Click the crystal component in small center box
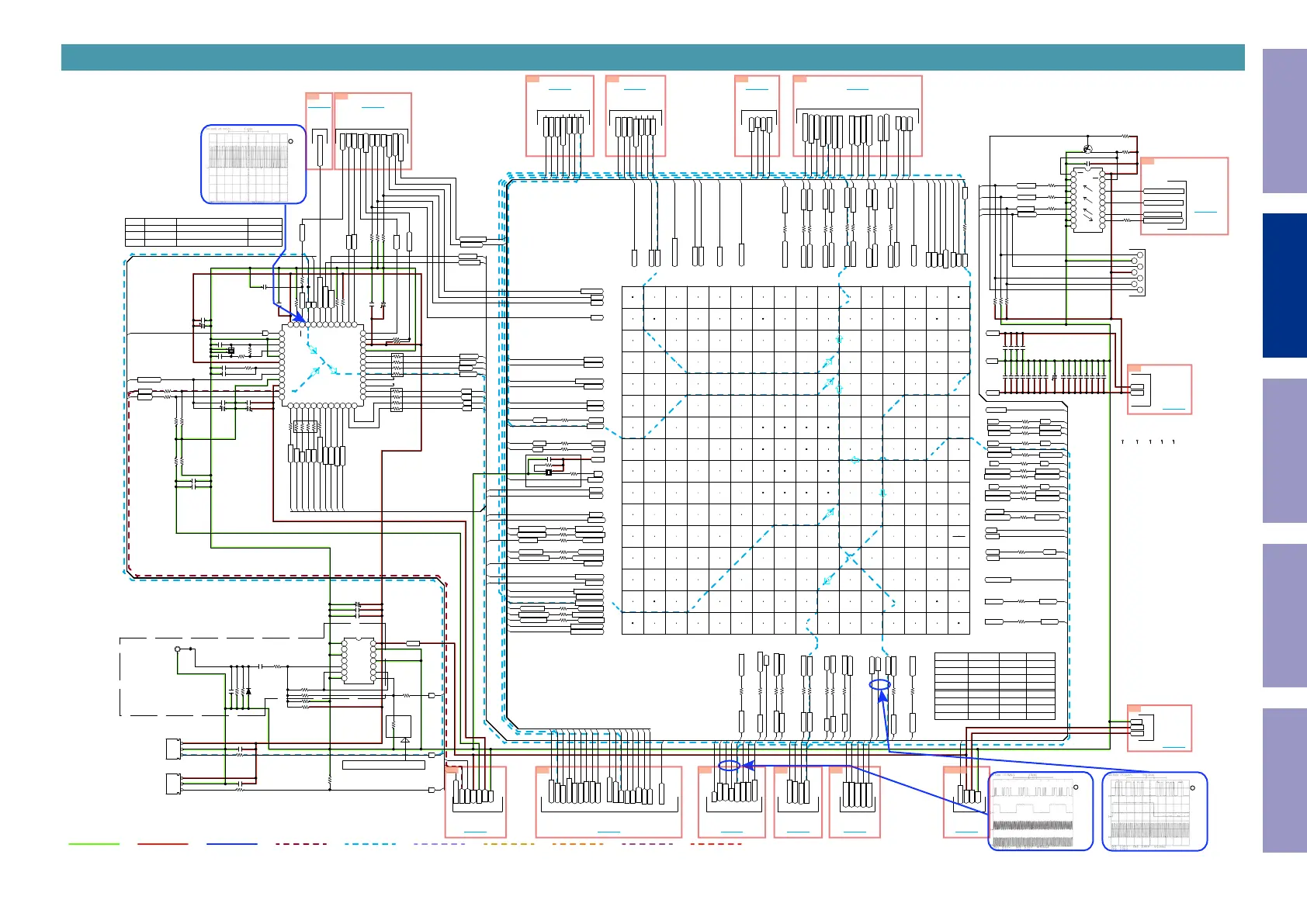Viewport: 1307px width, 924px height. [x=549, y=472]
